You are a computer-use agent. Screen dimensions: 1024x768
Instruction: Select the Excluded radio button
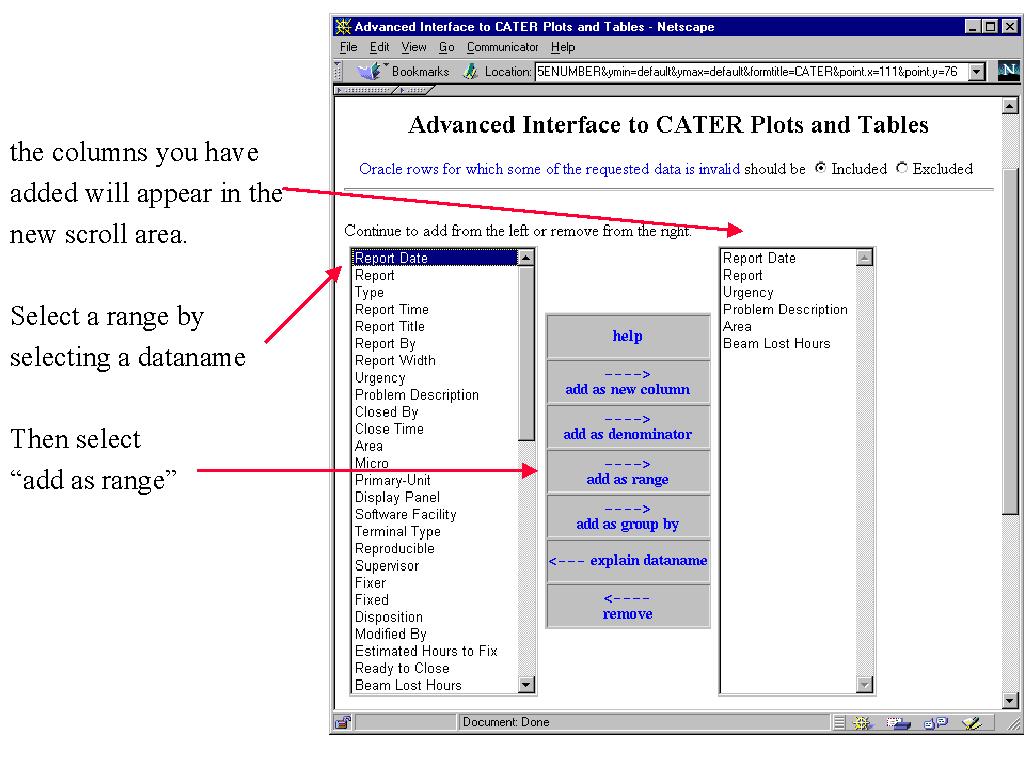coord(902,169)
